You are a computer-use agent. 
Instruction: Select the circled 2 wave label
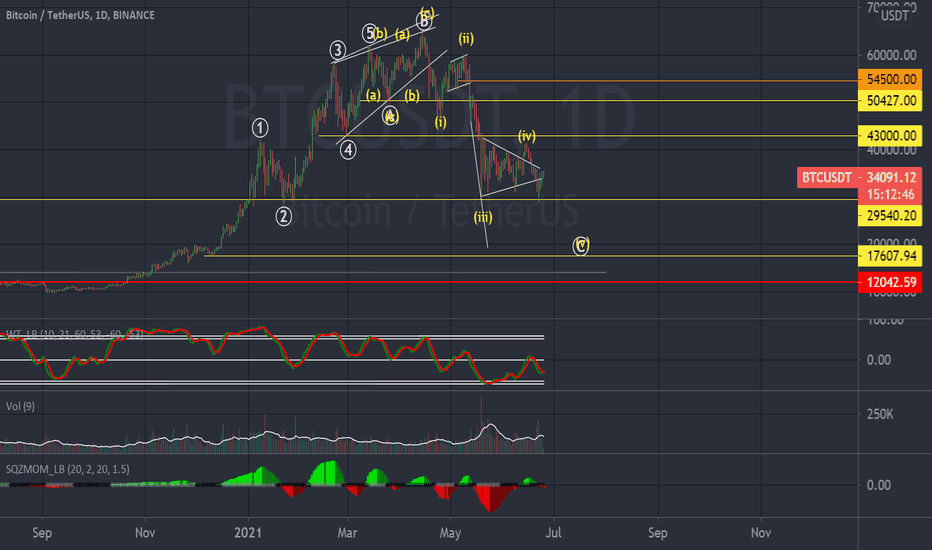pos(284,216)
